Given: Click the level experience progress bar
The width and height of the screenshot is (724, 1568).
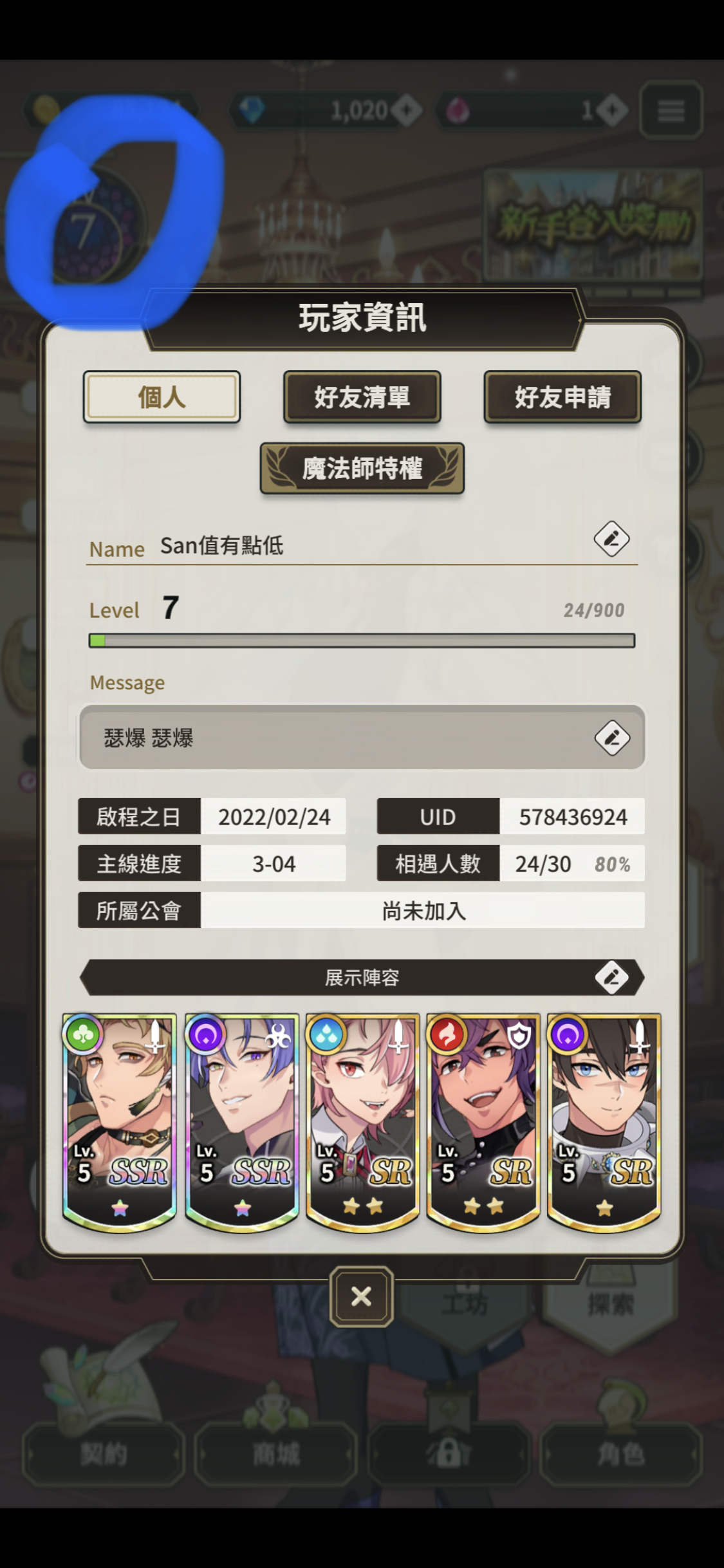Looking at the screenshot, I should (x=362, y=640).
